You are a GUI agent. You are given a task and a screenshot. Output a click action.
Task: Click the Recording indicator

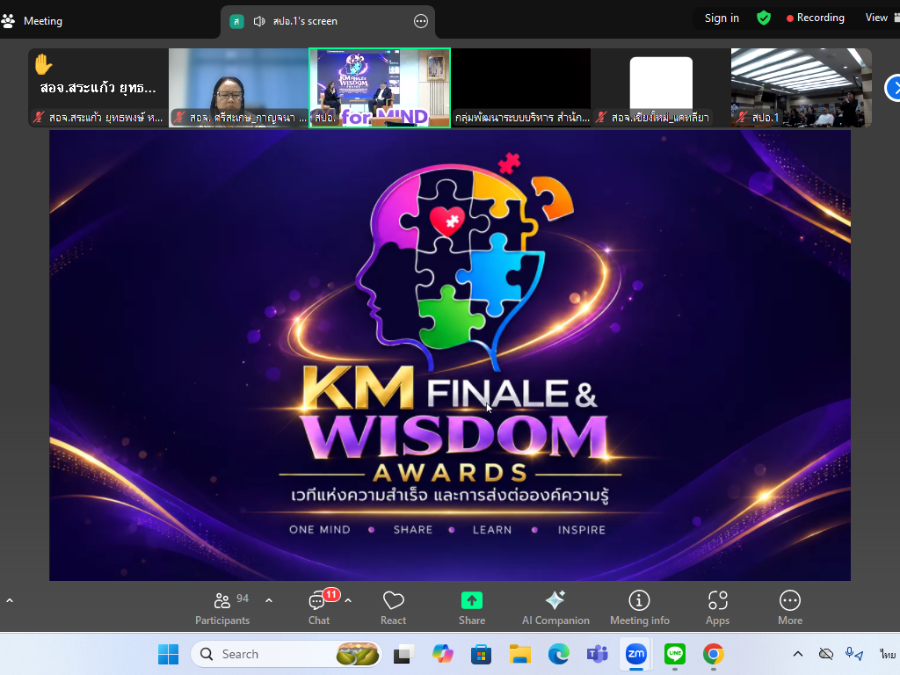[x=816, y=18]
